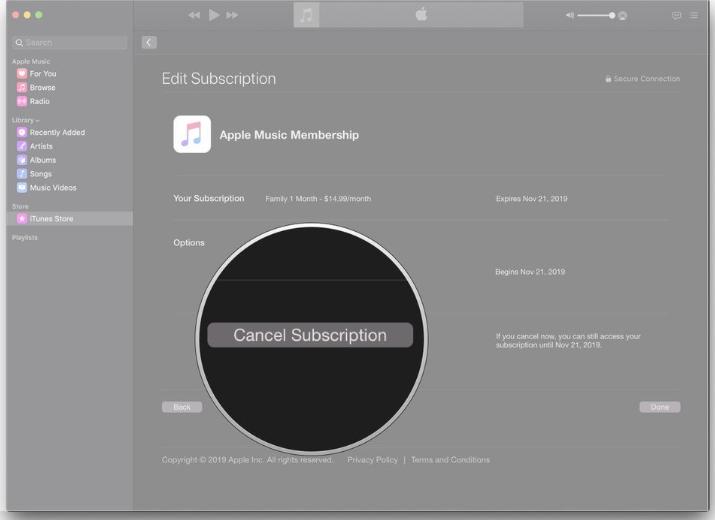Click the Expires Nov 21, 2019 text

tap(532, 198)
